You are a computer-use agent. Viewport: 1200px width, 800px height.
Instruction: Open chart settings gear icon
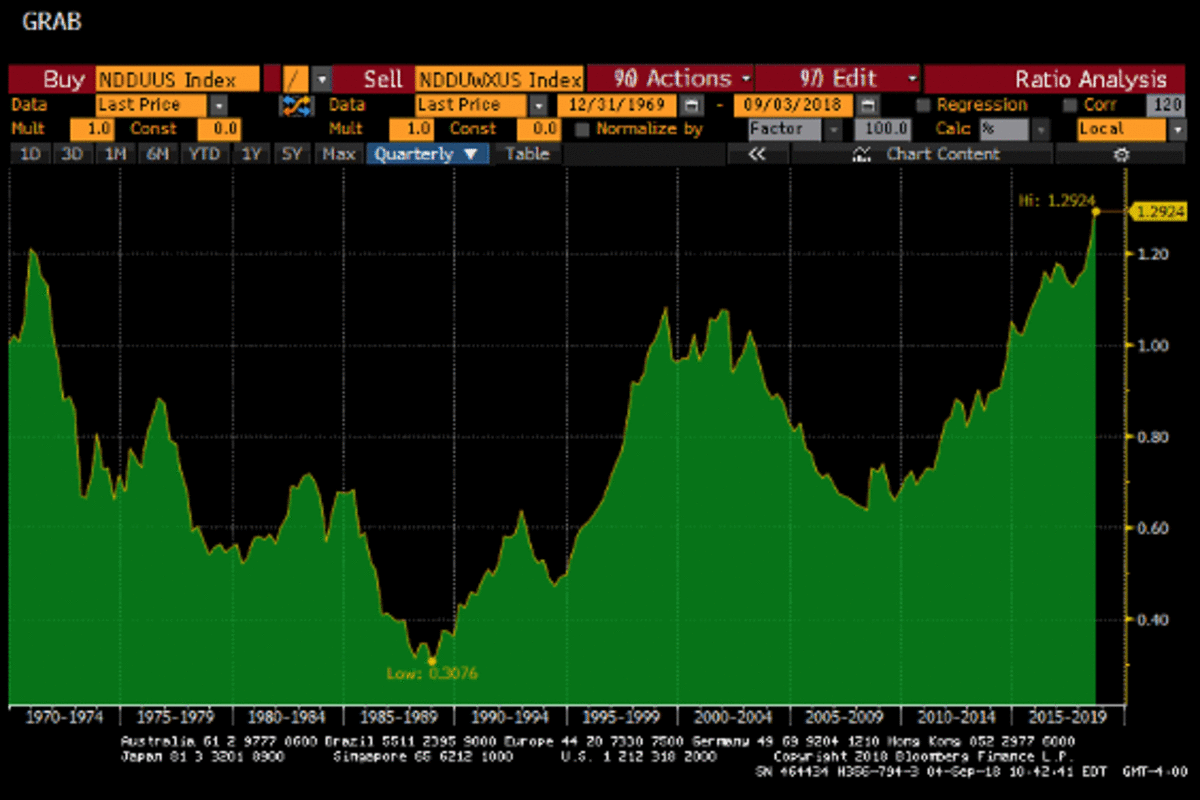click(x=1121, y=154)
